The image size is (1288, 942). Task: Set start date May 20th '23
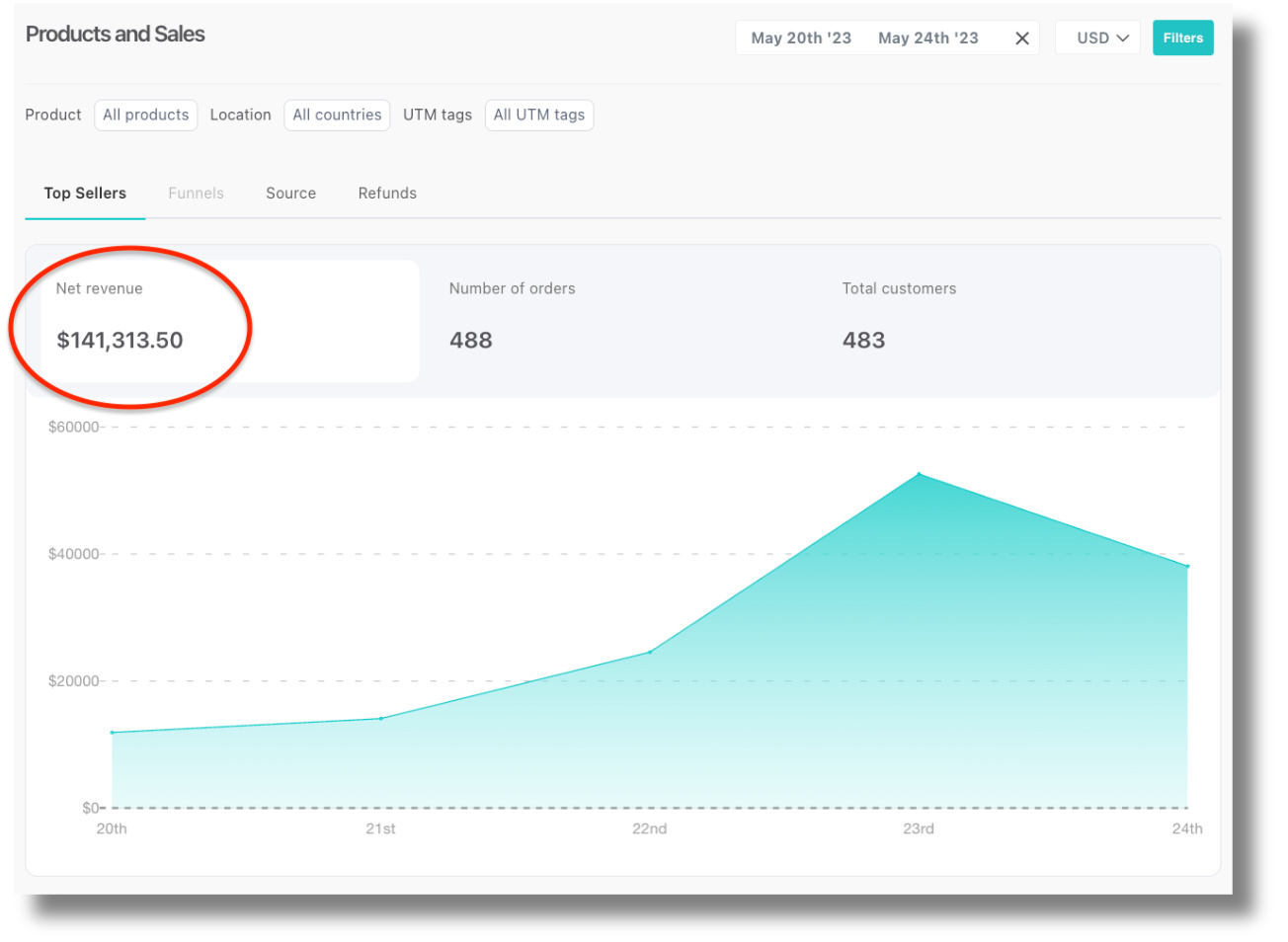(x=800, y=39)
